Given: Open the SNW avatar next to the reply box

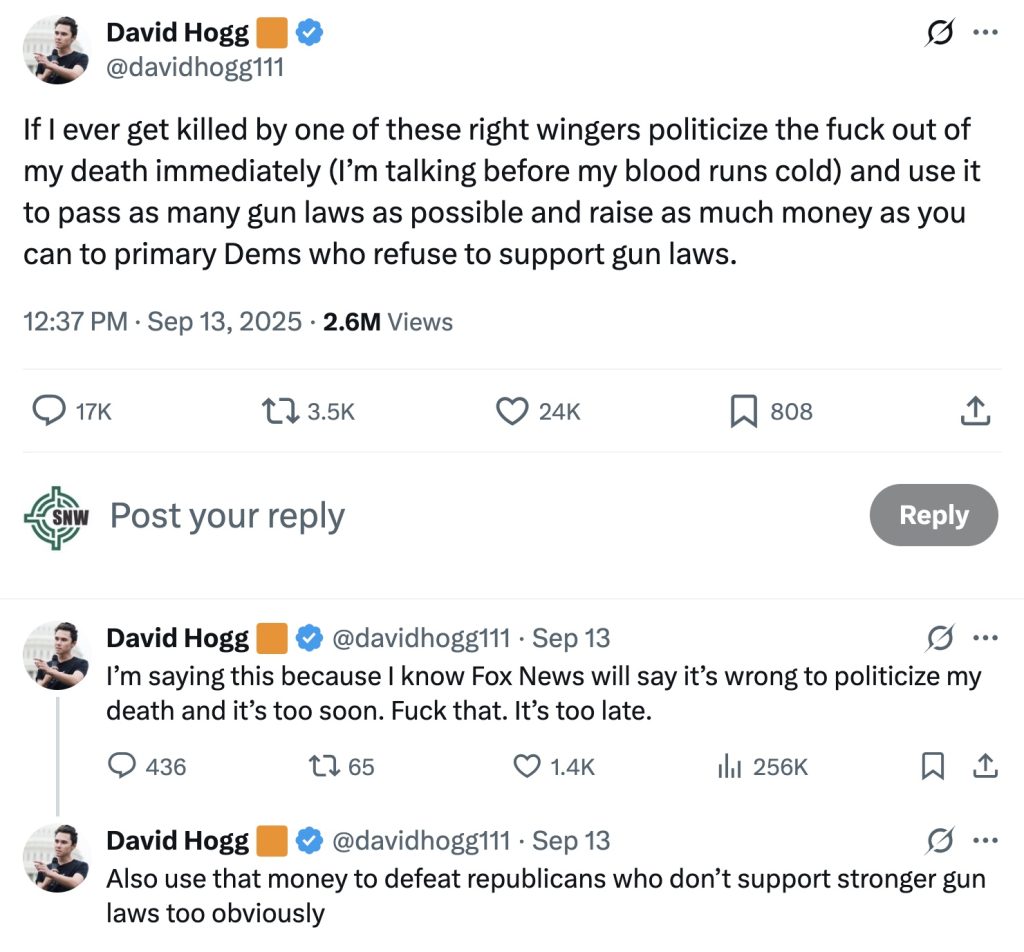Looking at the screenshot, I should tap(55, 515).
